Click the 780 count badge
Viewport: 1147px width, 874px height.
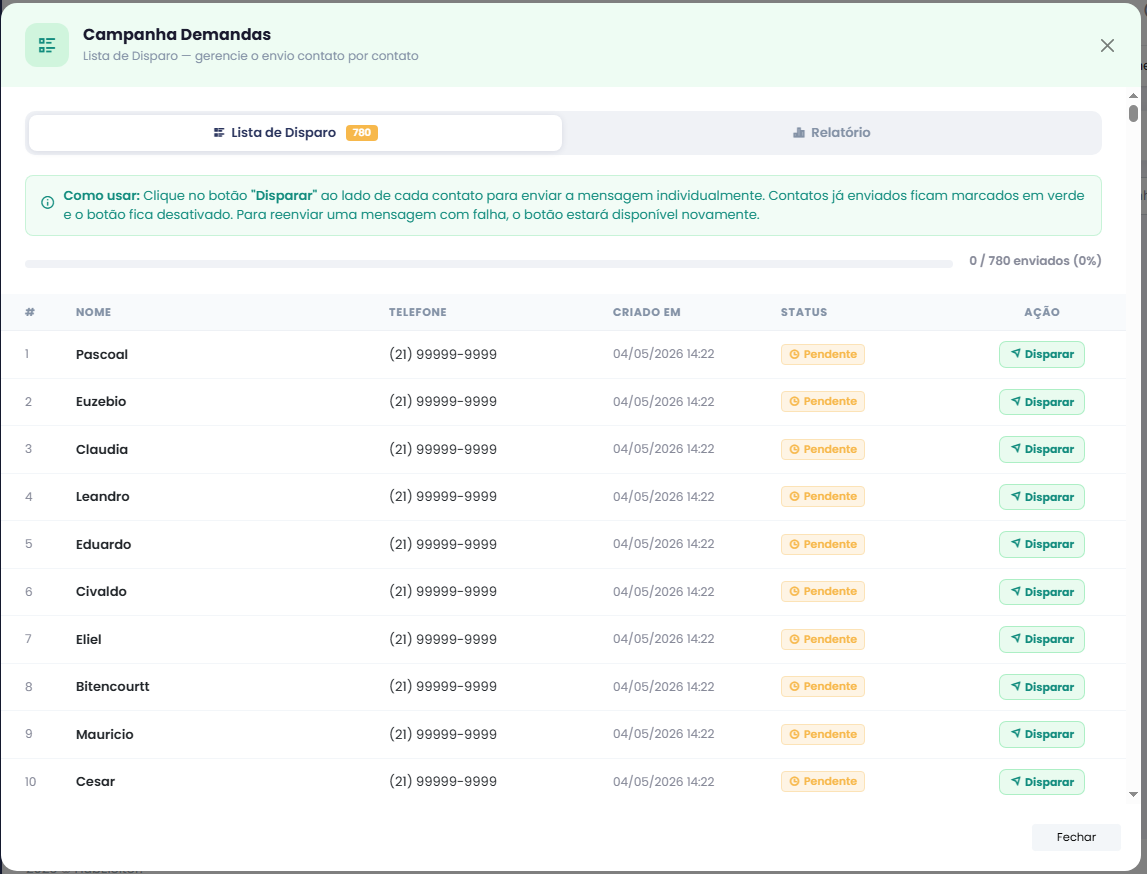(x=361, y=132)
